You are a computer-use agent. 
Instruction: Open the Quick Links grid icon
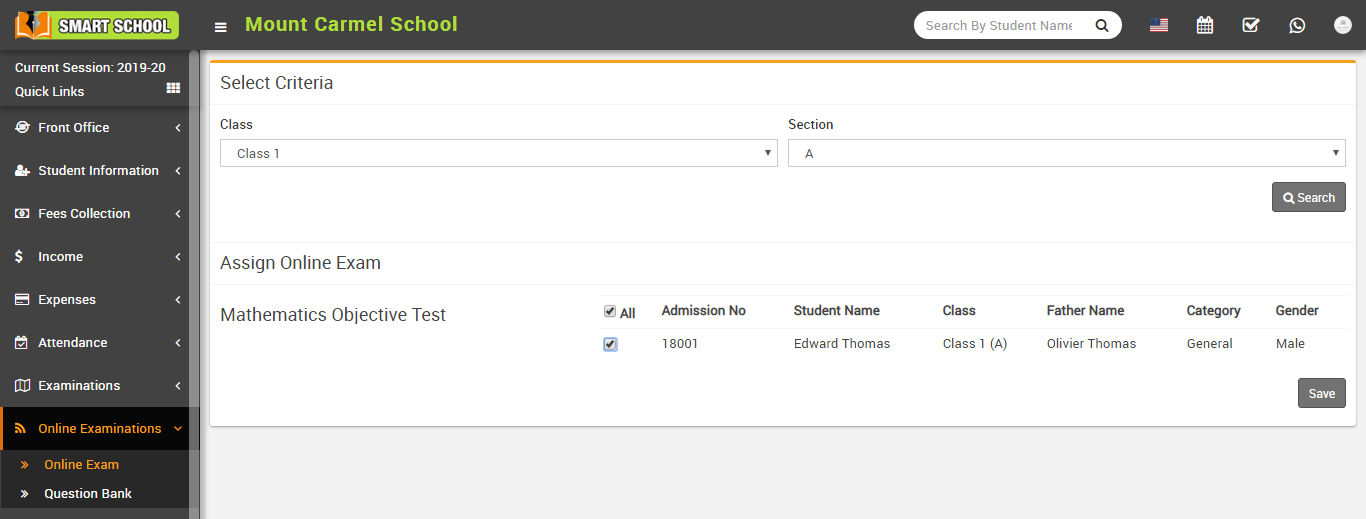tap(173, 89)
